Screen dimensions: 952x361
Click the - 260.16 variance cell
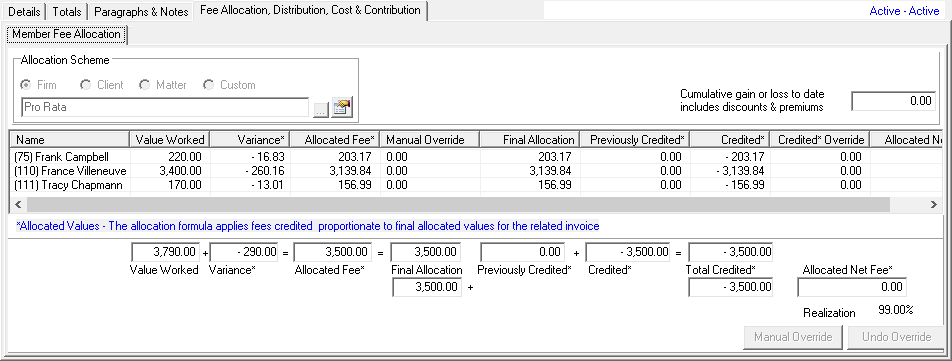tap(250, 171)
